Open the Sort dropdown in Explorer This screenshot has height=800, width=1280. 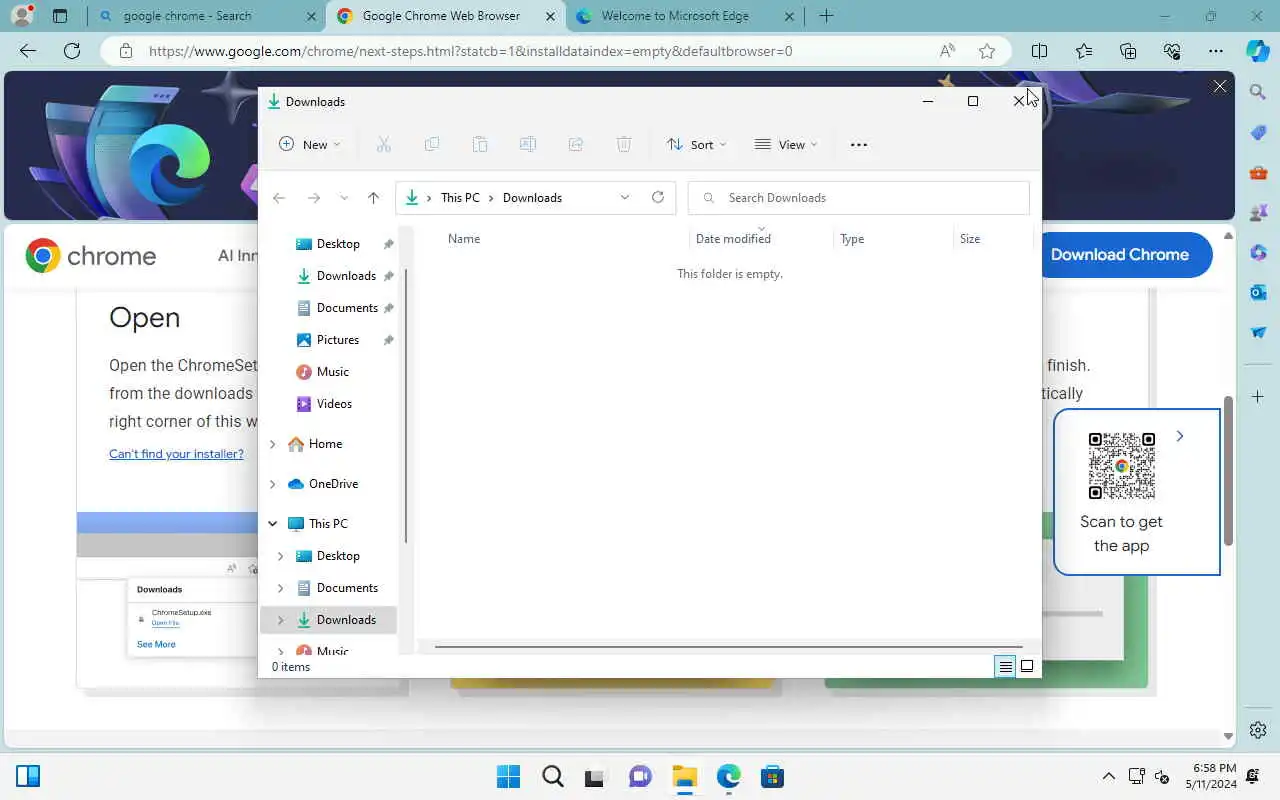pyautogui.click(x=697, y=145)
